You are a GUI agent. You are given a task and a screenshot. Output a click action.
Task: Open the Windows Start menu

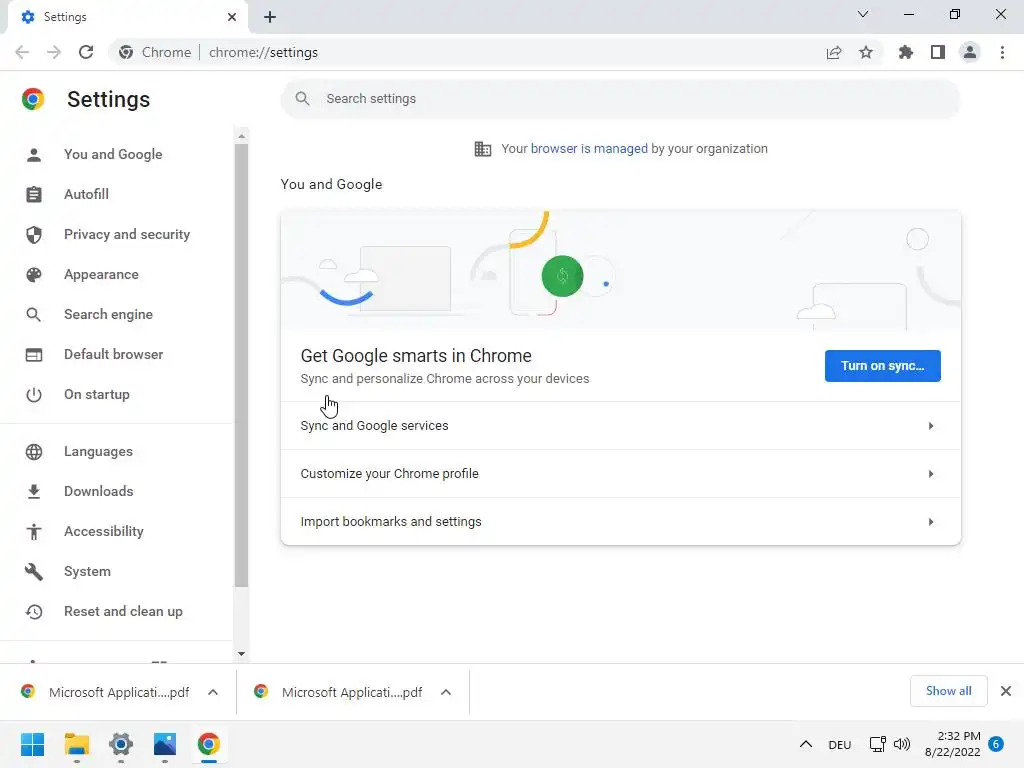[33, 744]
